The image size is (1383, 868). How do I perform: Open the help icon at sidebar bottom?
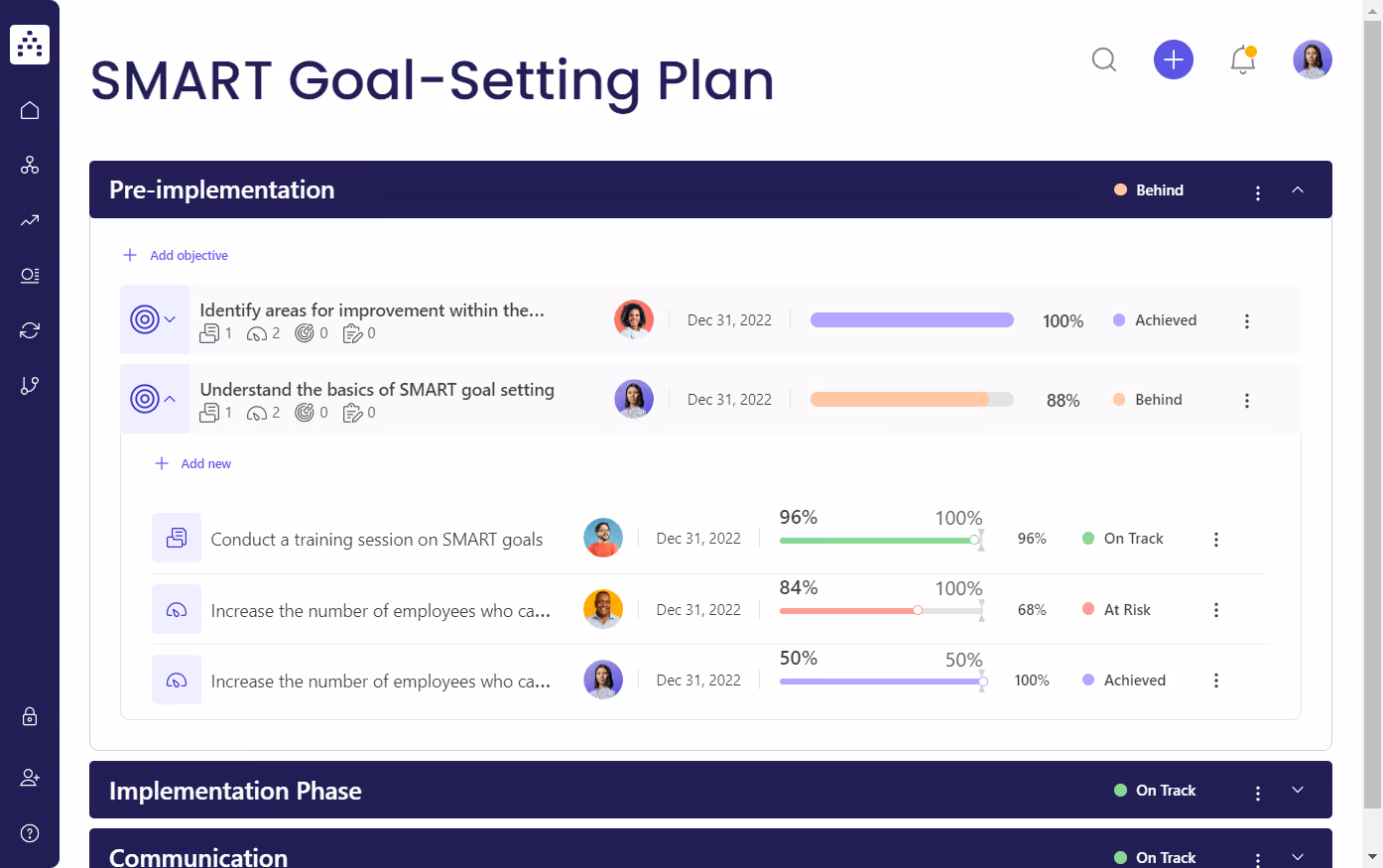30,832
